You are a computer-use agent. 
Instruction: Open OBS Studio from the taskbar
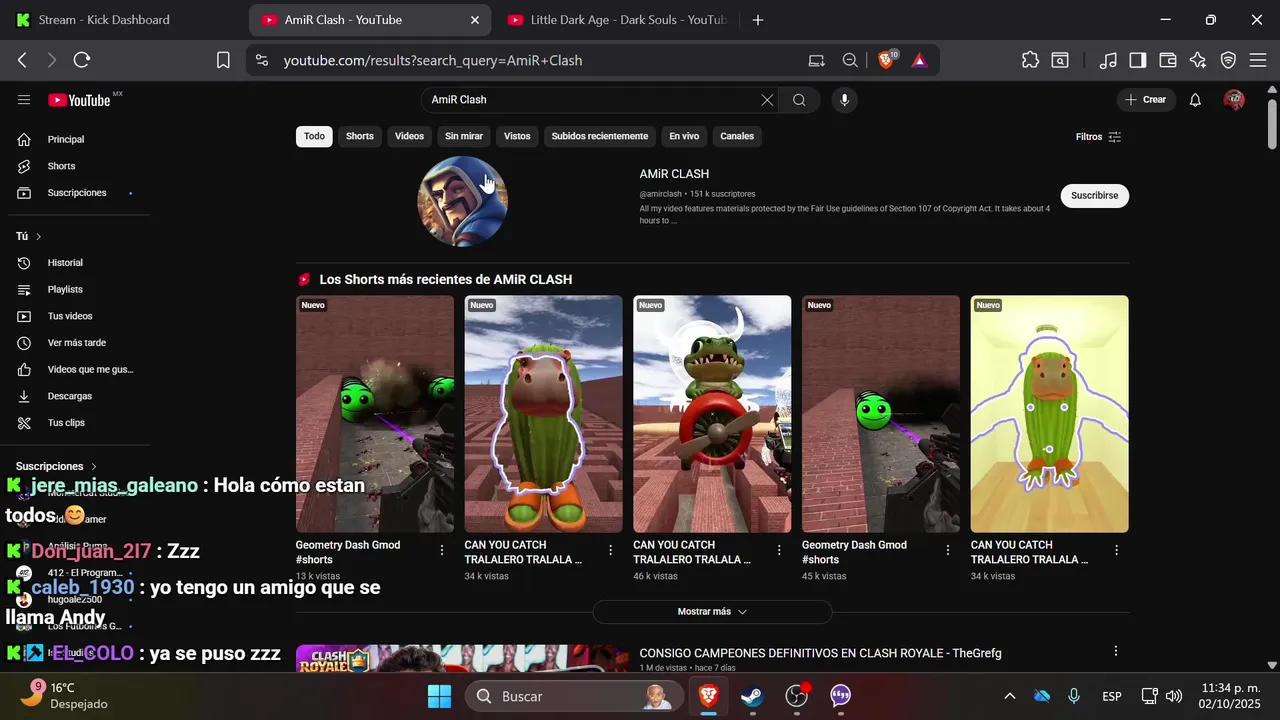click(x=797, y=696)
